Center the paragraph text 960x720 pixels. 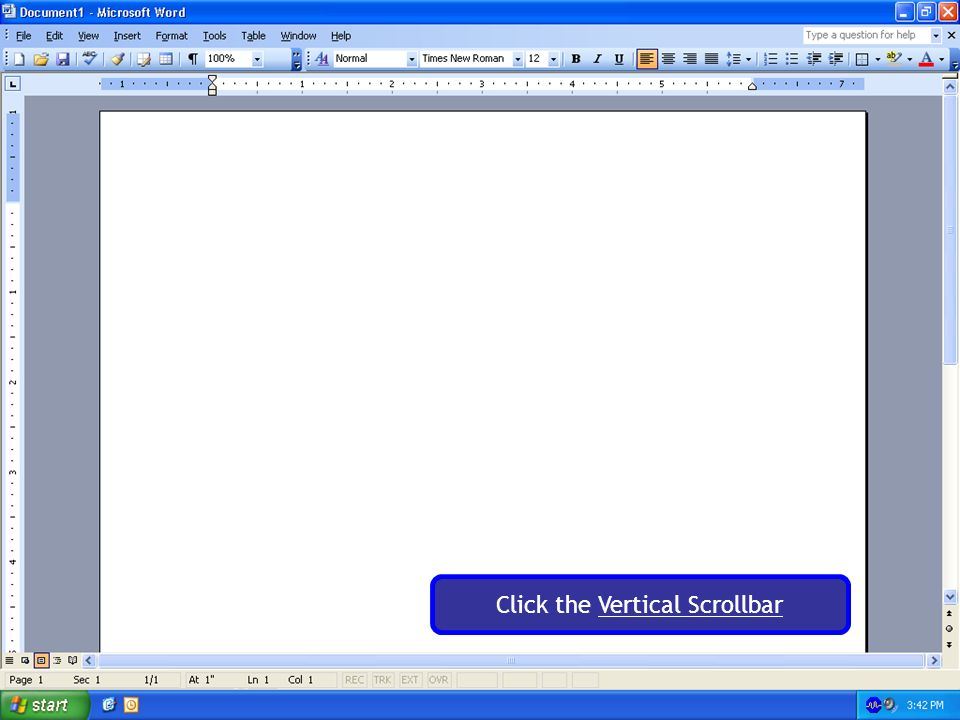(x=668, y=59)
